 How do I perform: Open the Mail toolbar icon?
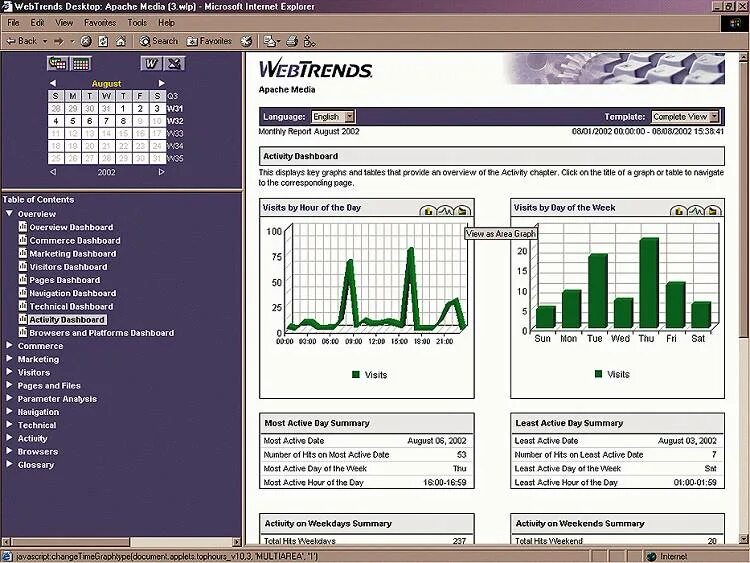point(271,42)
